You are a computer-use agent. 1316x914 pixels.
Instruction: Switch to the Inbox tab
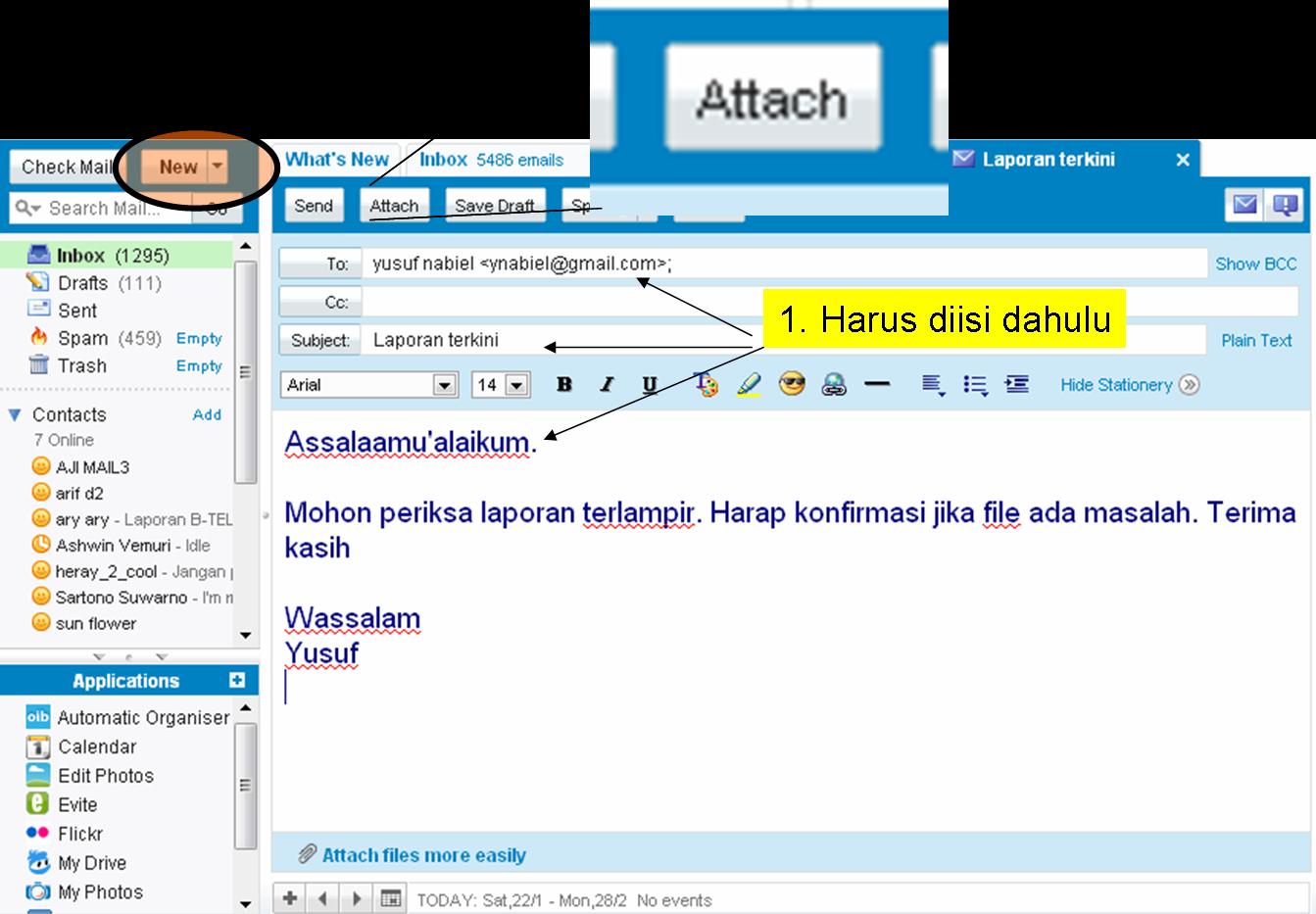(446, 160)
